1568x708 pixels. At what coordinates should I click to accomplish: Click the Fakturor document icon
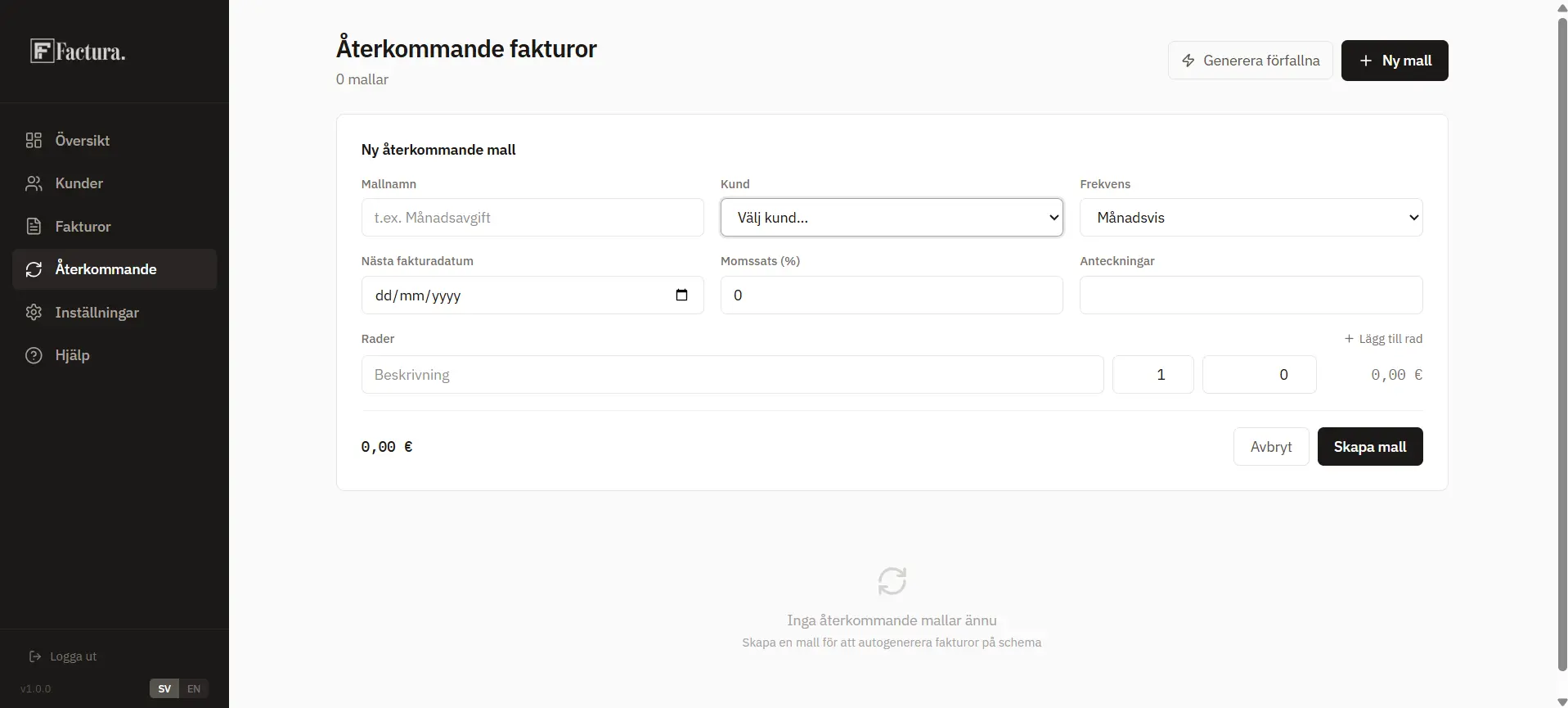point(34,227)
